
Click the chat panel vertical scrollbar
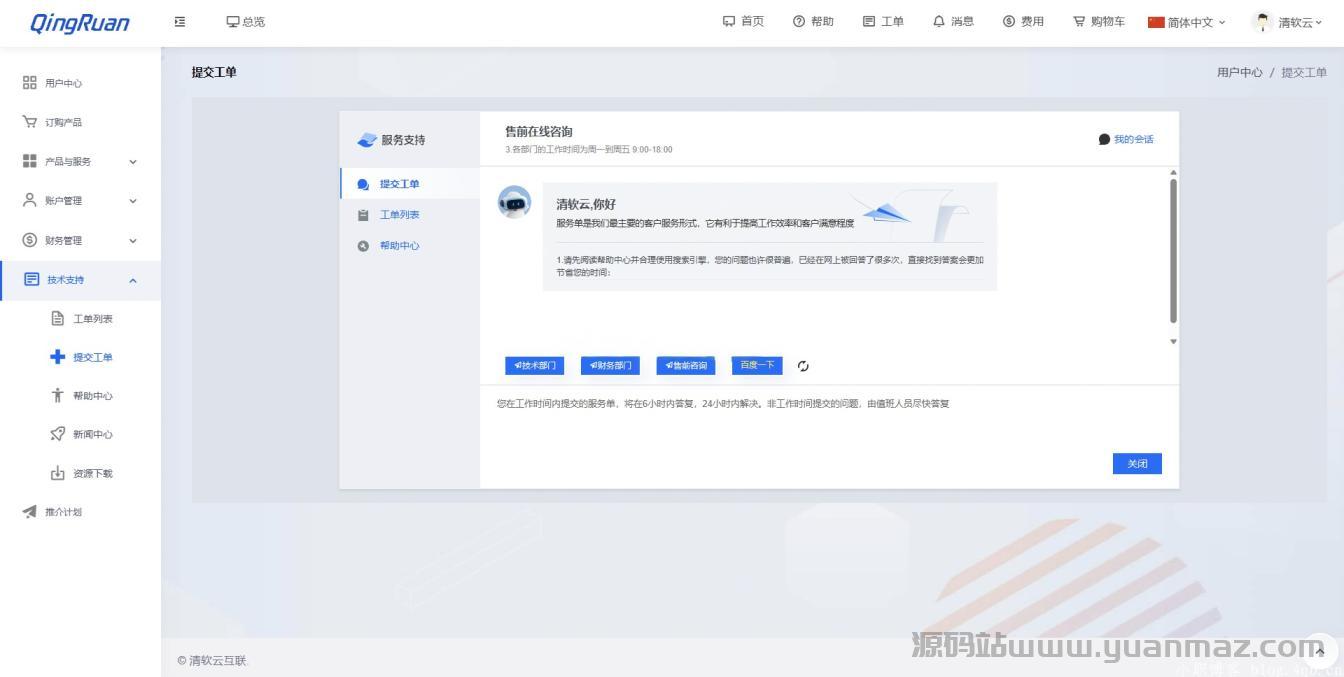click(1173, 252)
